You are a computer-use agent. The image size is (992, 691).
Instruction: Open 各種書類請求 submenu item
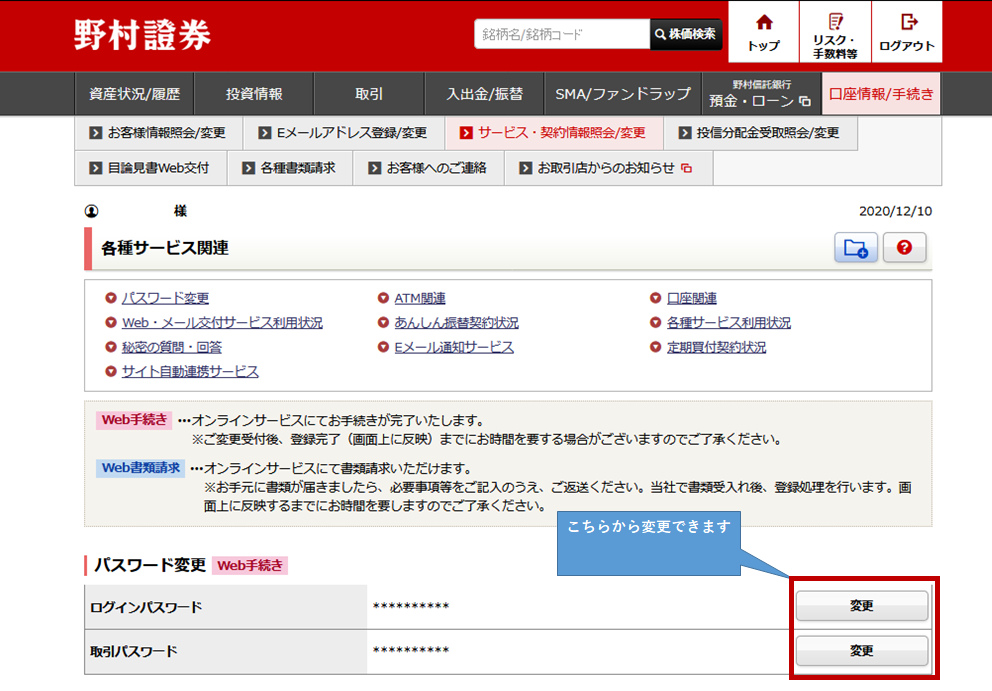(x=290, y=168)
